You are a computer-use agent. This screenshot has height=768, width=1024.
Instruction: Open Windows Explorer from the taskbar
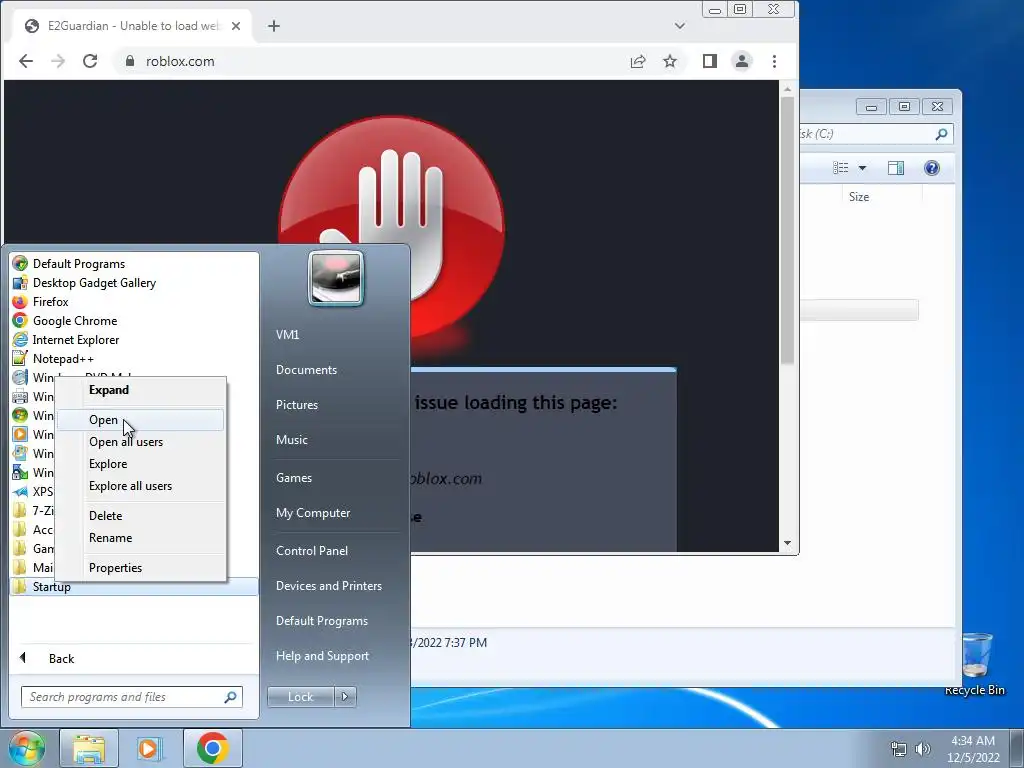(x=89, y=748)
